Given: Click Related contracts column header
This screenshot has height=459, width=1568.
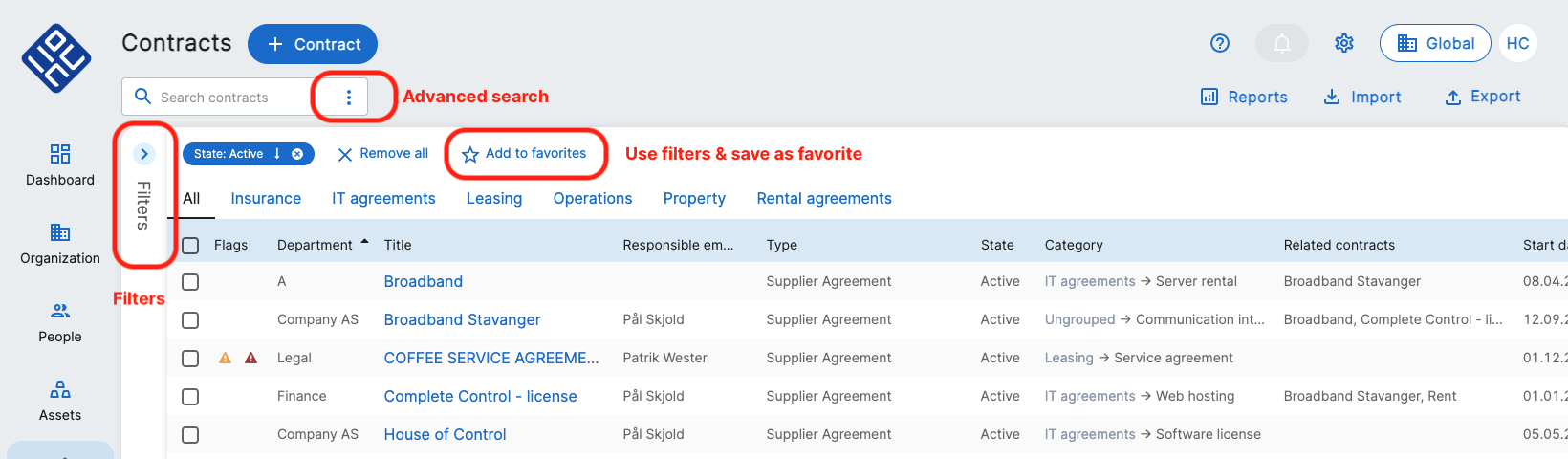Looking at the screenshot, I should click(1339, 245).
